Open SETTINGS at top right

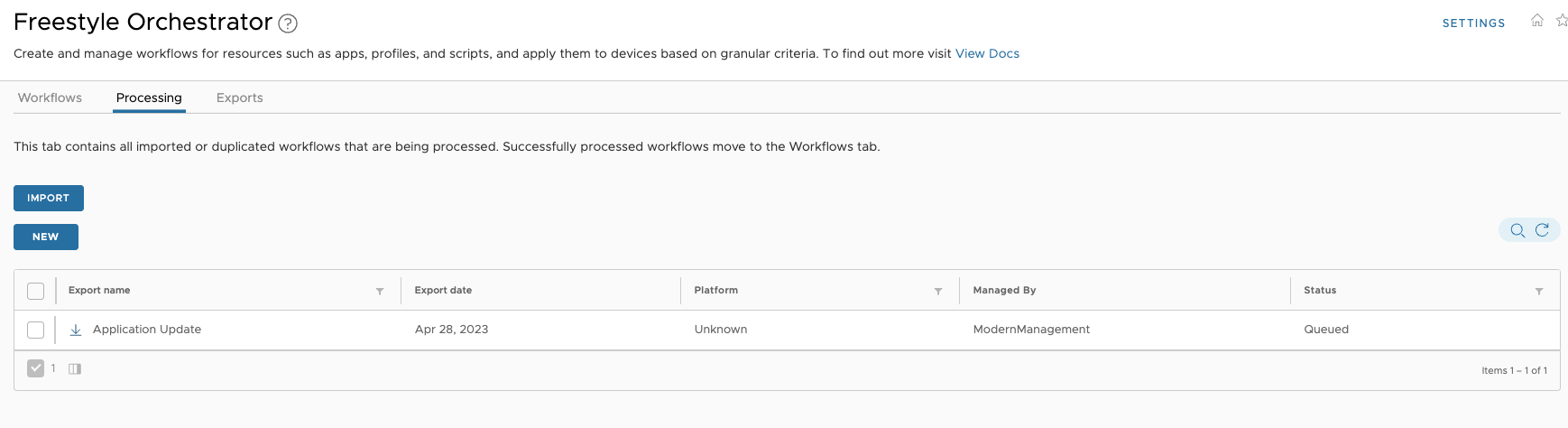1473,23
